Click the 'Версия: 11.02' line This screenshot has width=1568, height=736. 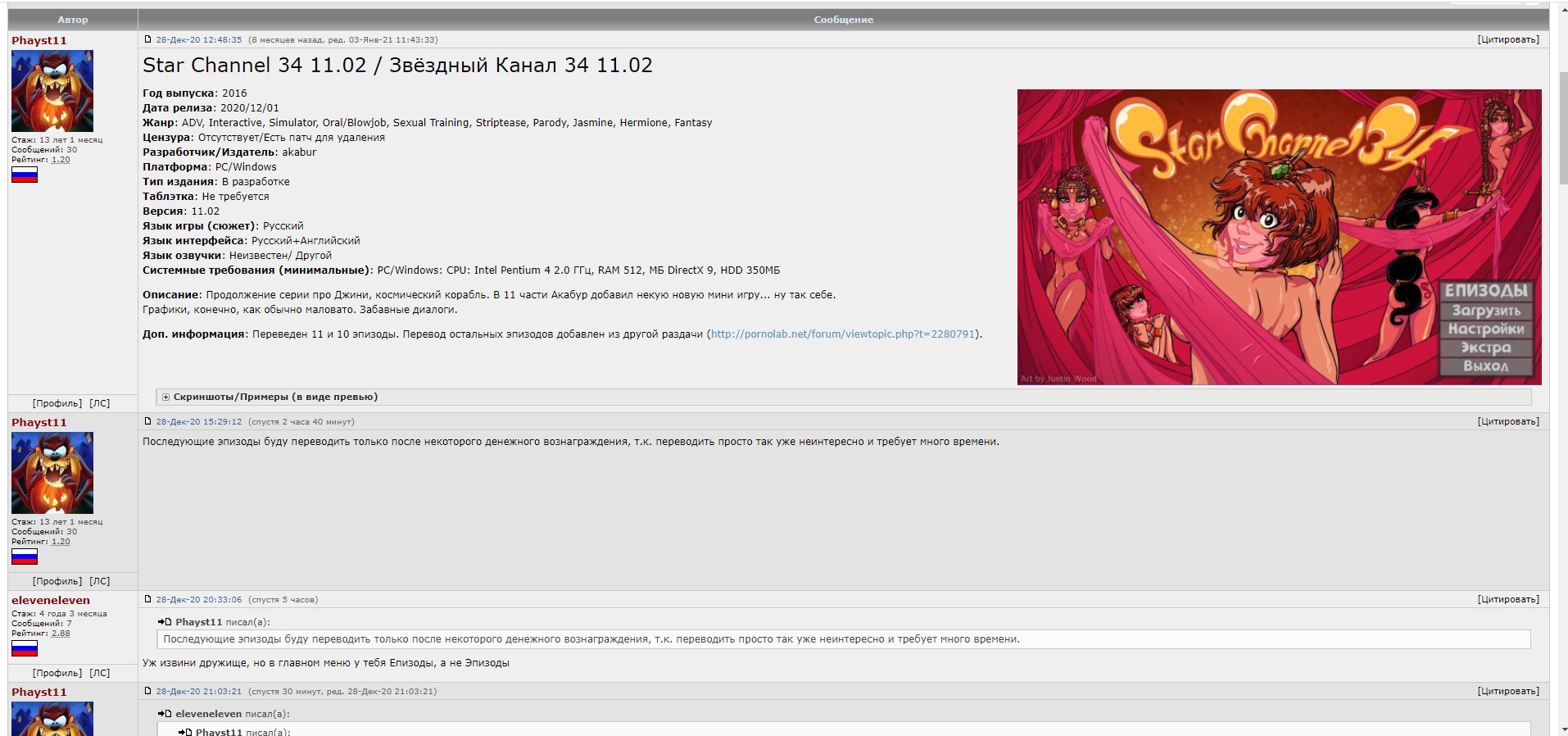click(181, 211)
